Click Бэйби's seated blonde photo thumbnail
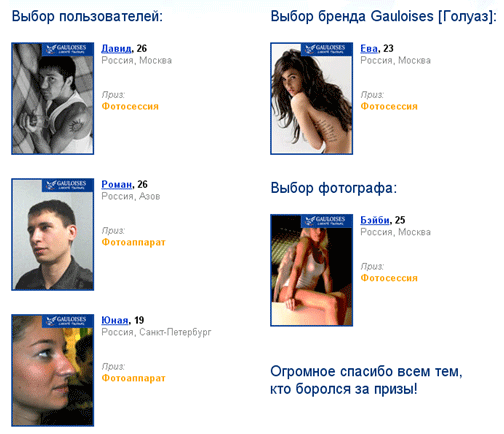This screenshot has height=434, width=504. point(311,270)
